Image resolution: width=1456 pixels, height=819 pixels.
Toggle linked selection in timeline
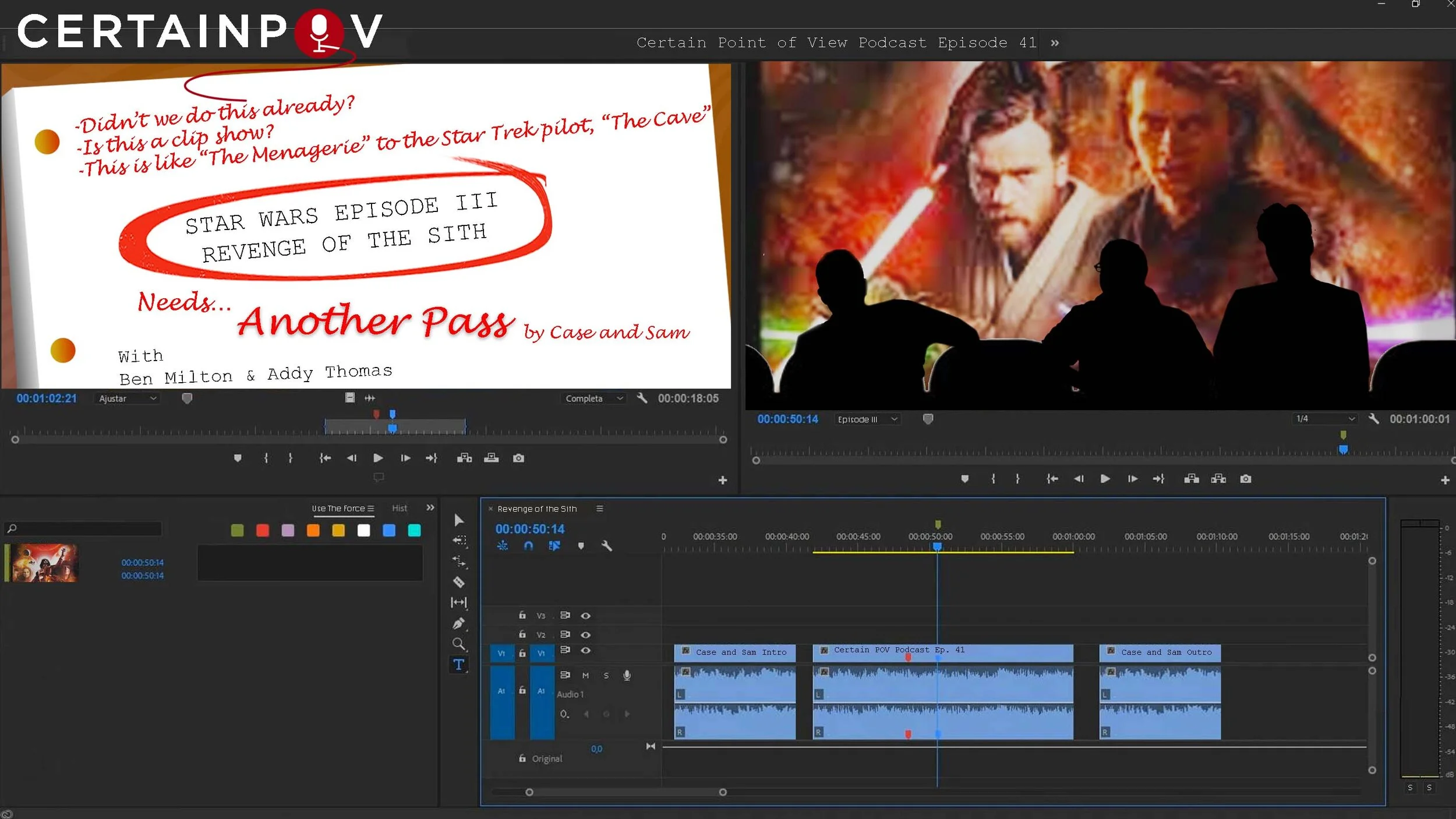[x=554, y=546]
